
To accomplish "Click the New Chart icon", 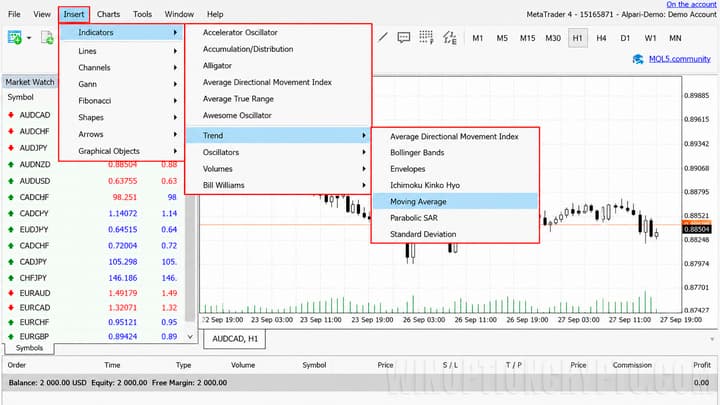I will pyautogui.click(x=15, y=37).
